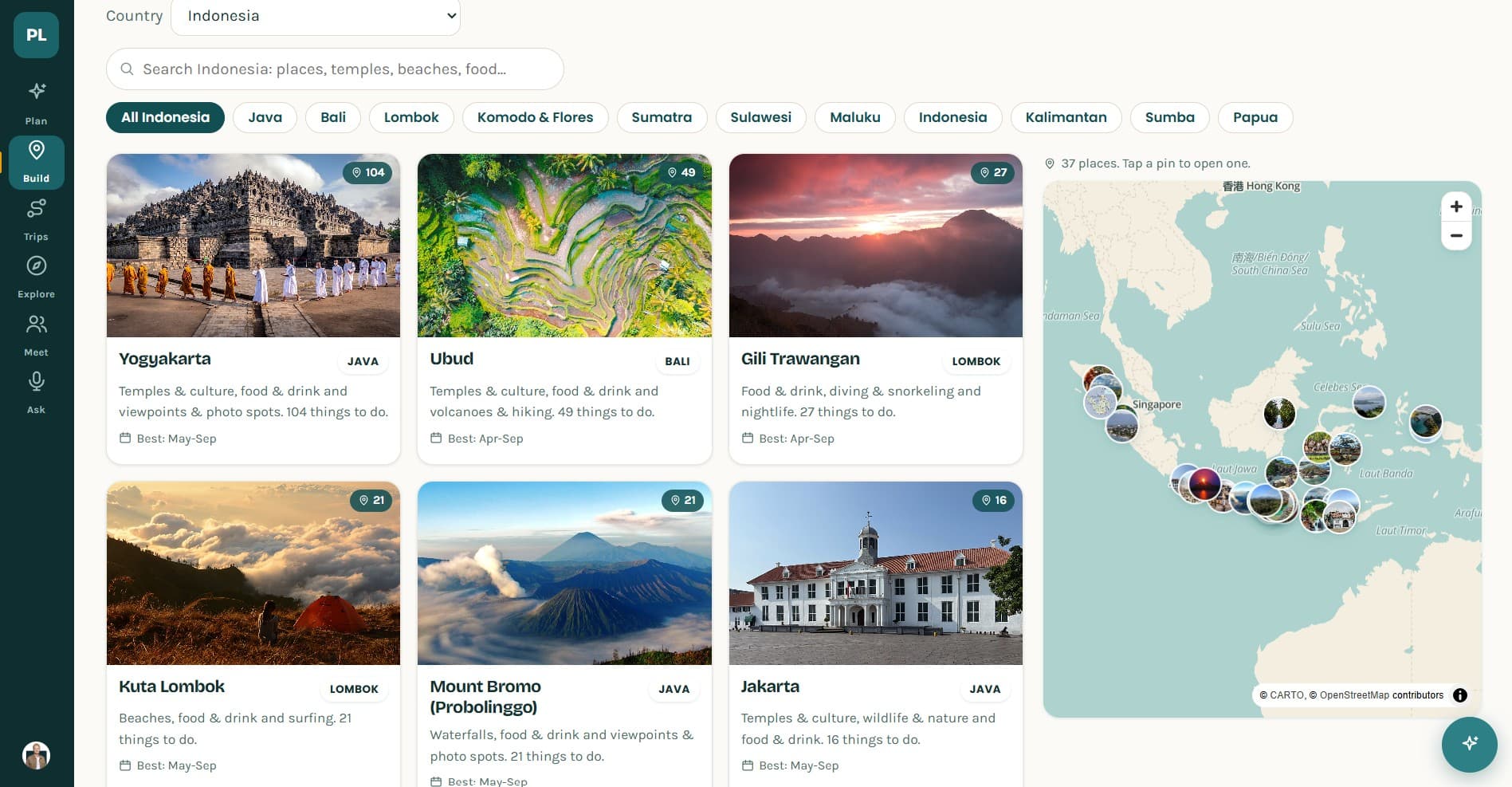
Task: Select the All Indonesia filter chip
Action: [165, 117]
